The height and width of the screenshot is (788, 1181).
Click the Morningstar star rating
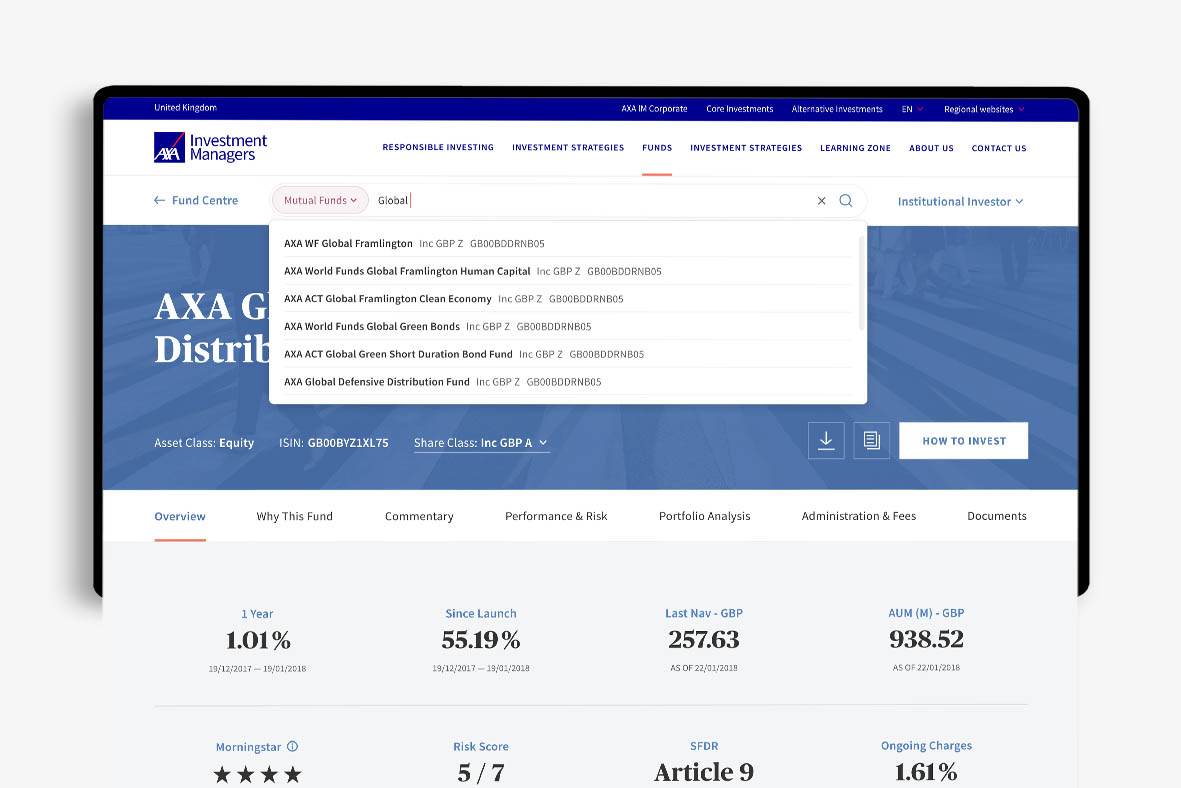(x=257, y=774)
